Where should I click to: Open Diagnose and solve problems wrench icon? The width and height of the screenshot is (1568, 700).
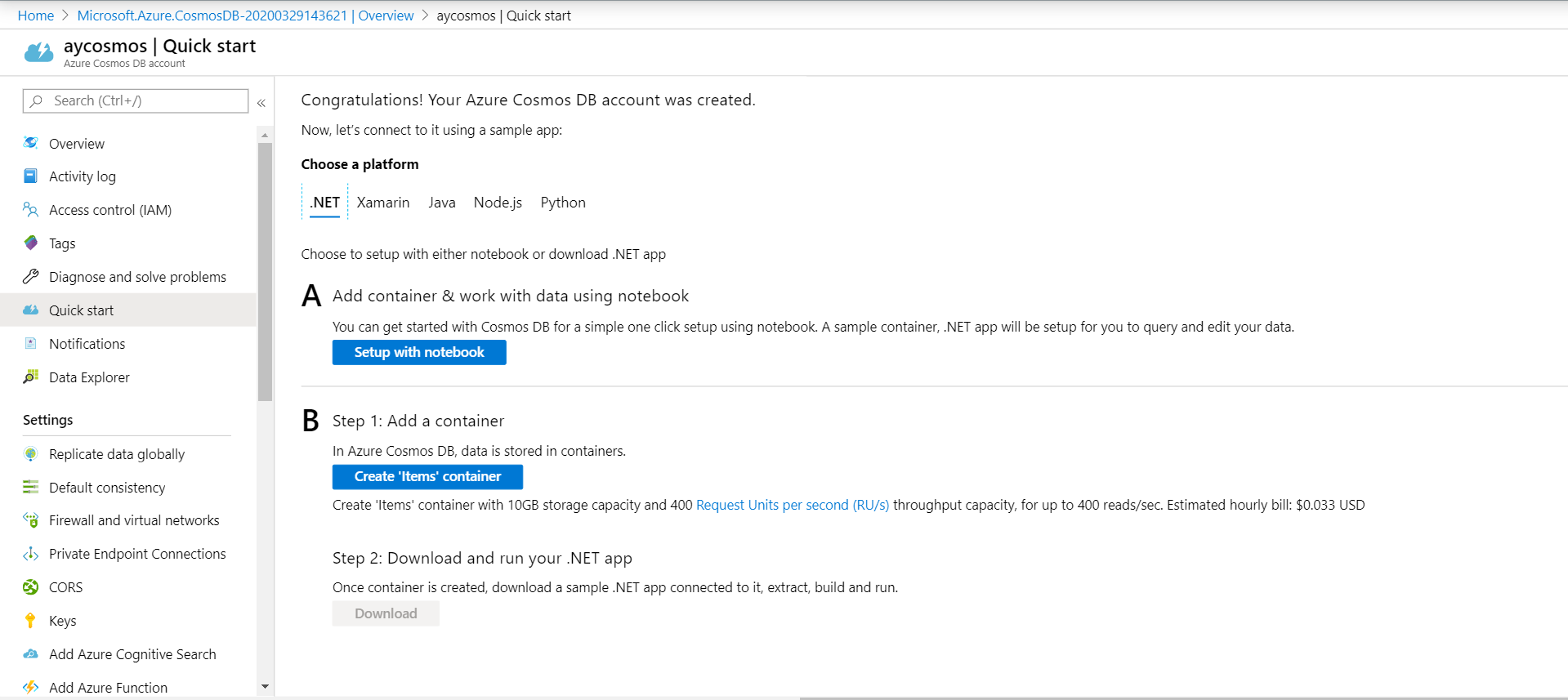tap(31, 277)
